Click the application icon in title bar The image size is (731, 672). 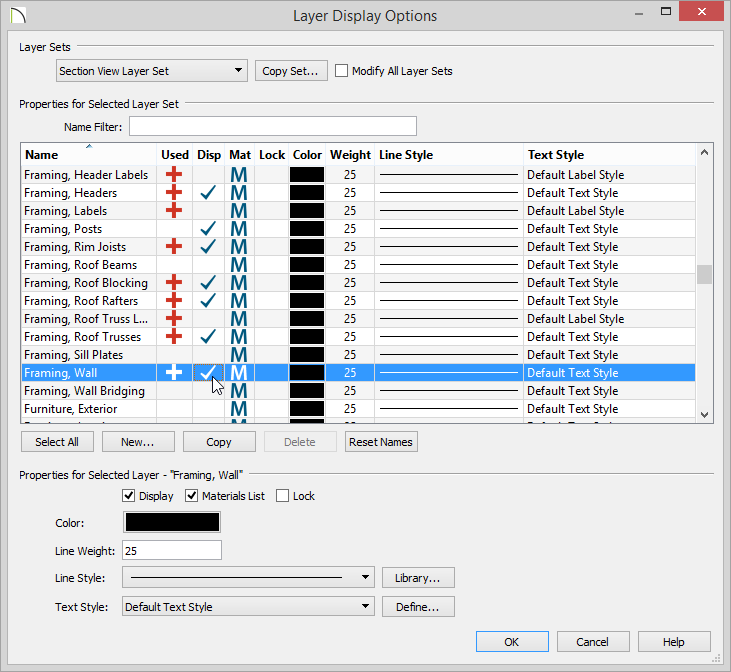coord(18,15)
